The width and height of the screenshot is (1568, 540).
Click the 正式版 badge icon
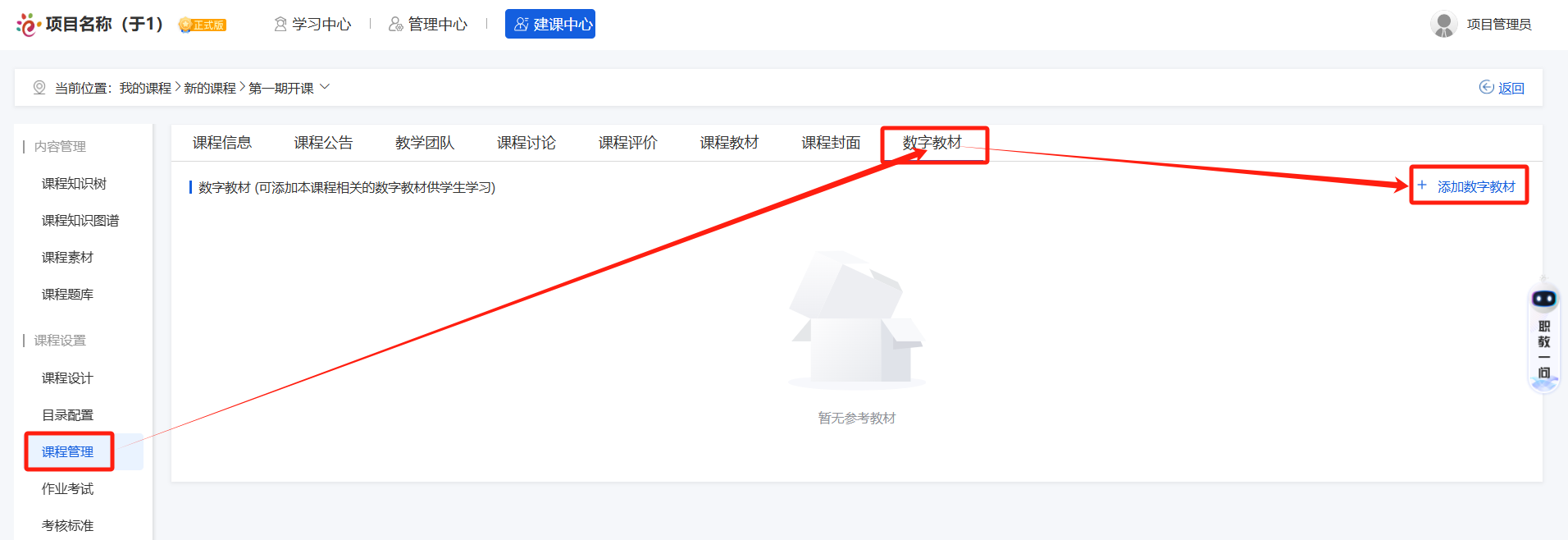pos(203,25)
